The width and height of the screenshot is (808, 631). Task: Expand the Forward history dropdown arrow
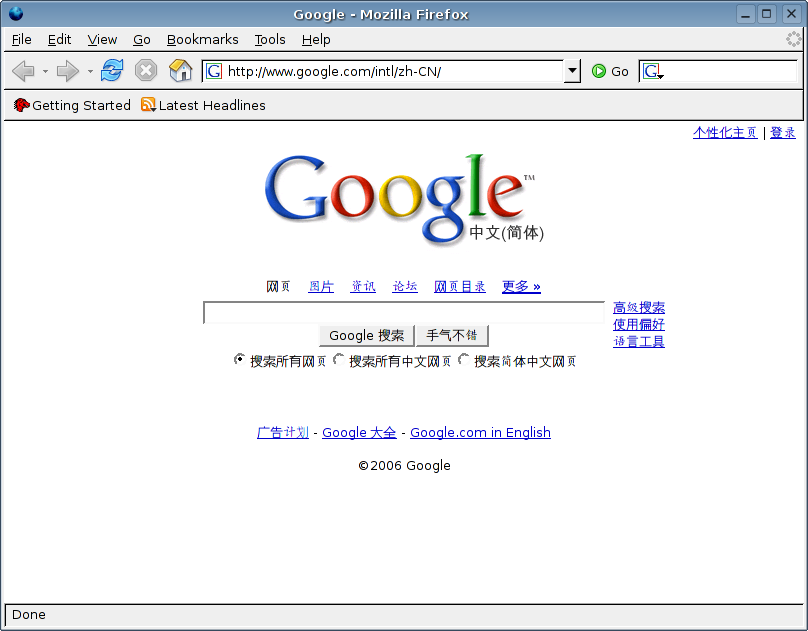click(x=90, y=71)
